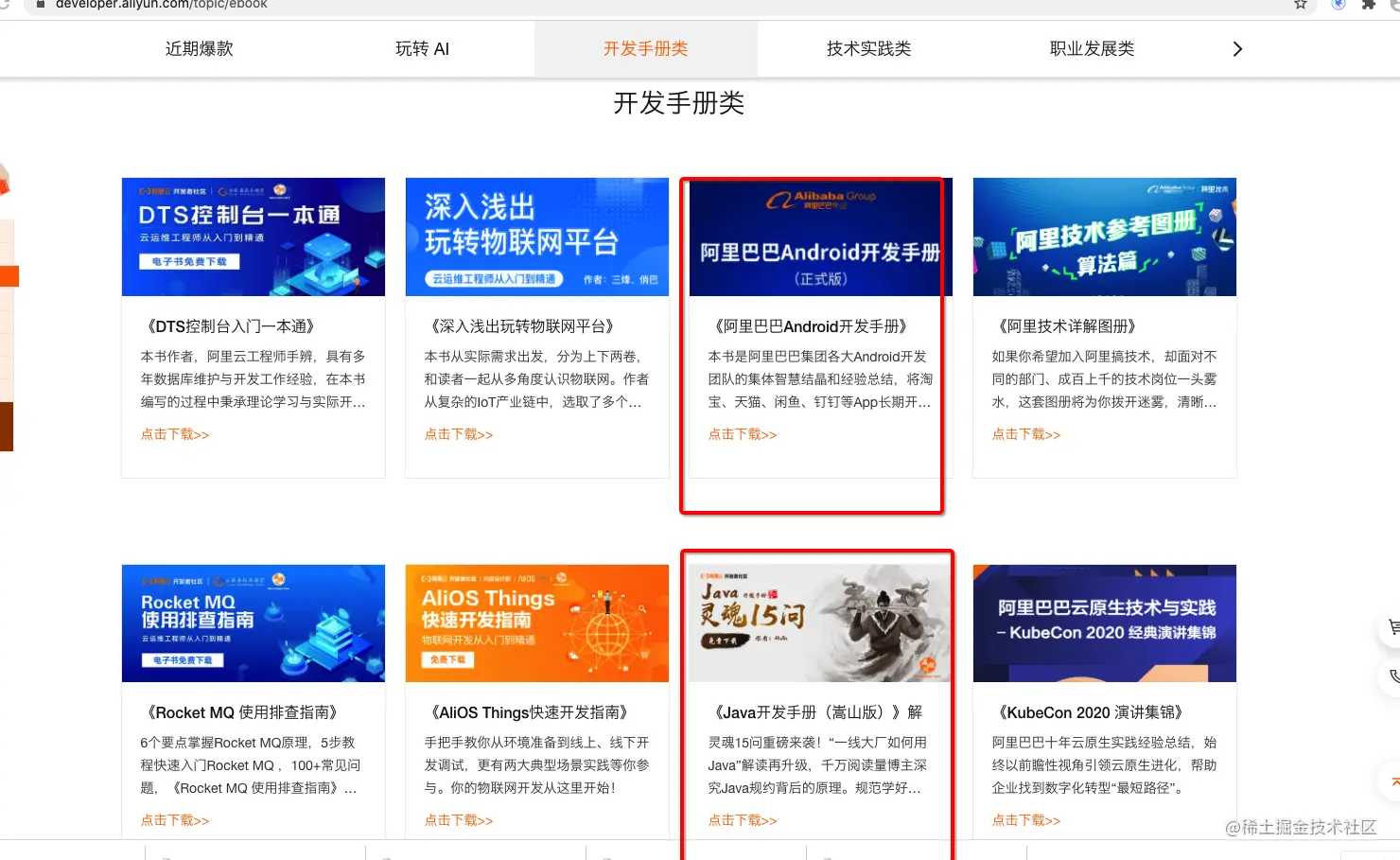Open the 阿里巴巴Android开发手册 cover image

[821, 237]
